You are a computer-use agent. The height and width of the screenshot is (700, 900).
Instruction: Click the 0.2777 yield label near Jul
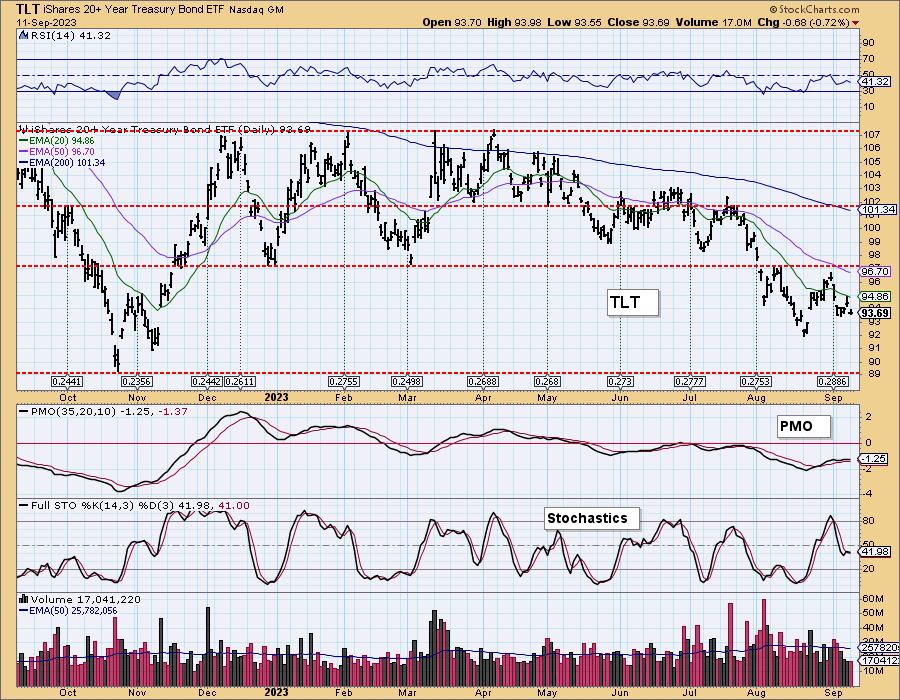(x=689, y=382)
